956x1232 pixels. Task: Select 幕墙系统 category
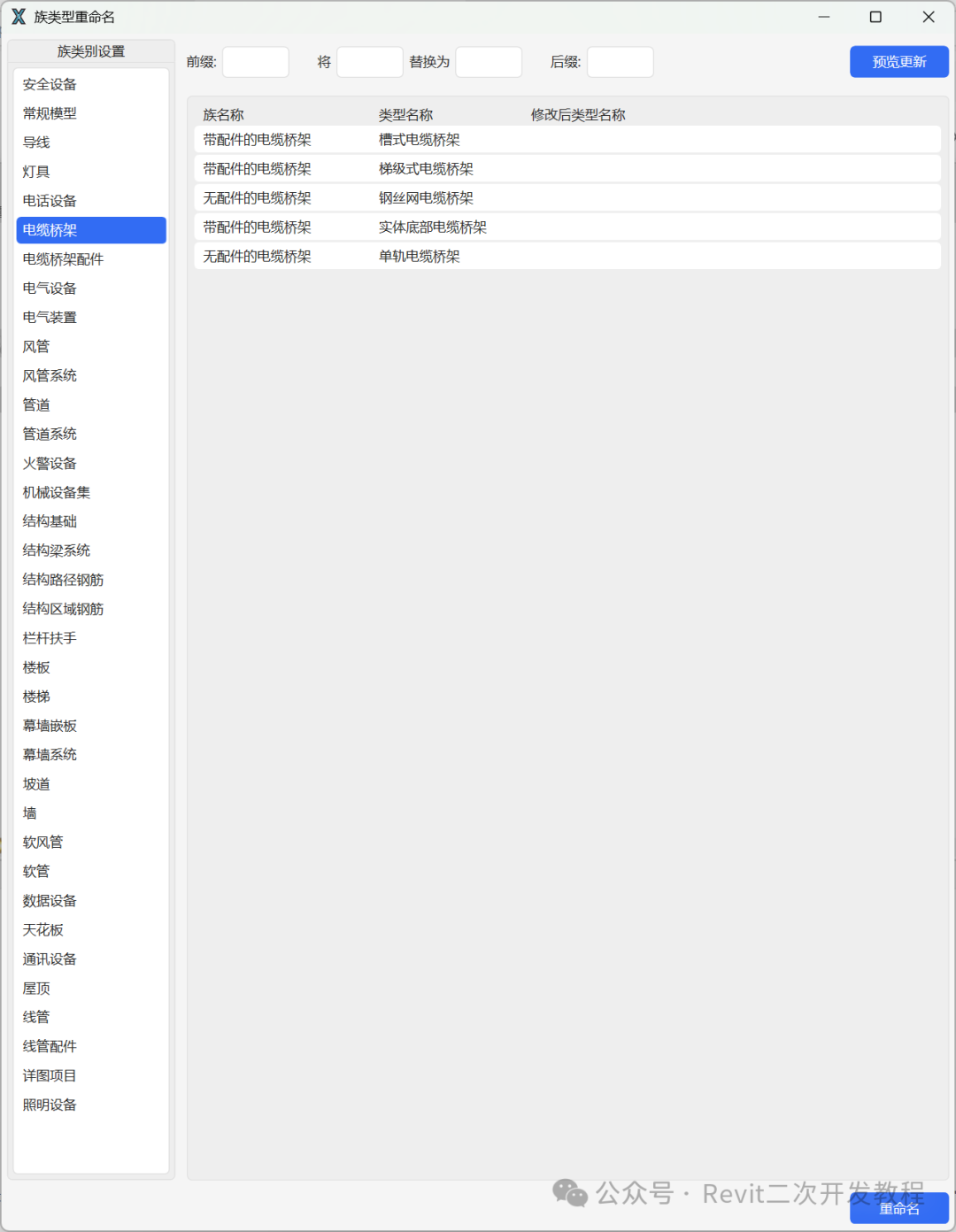point(91,755)
